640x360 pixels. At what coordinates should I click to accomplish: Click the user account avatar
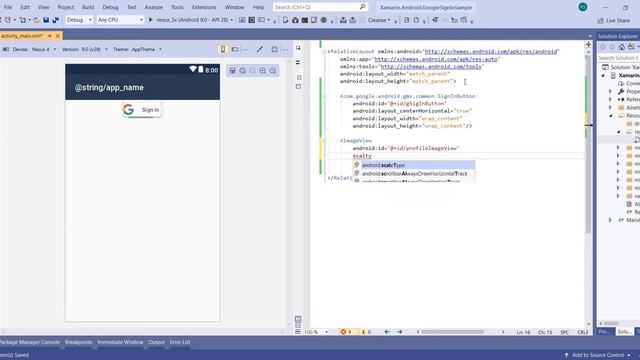pyautogui.click(x=582, y=7)
